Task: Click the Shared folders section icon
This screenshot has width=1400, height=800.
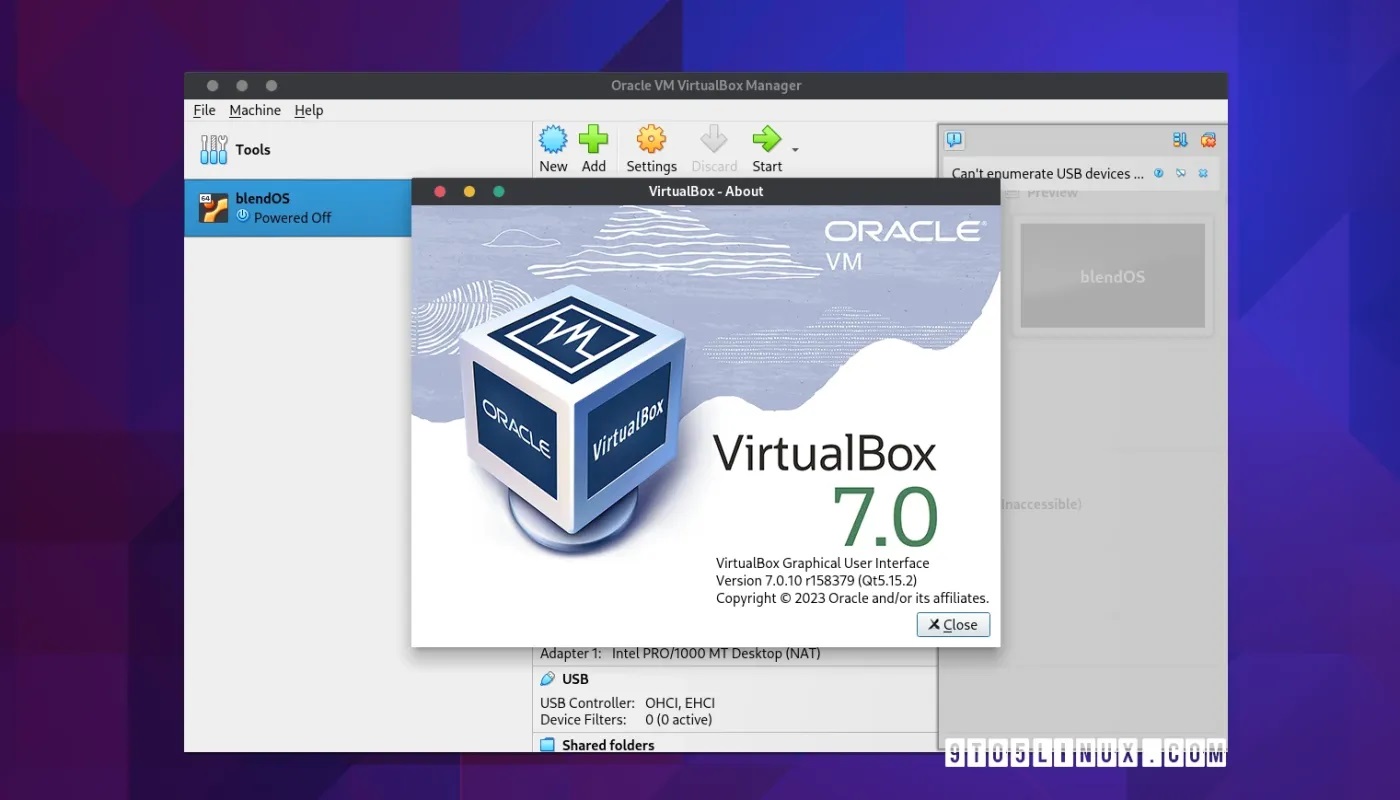Action: click(x=547, y=745)
